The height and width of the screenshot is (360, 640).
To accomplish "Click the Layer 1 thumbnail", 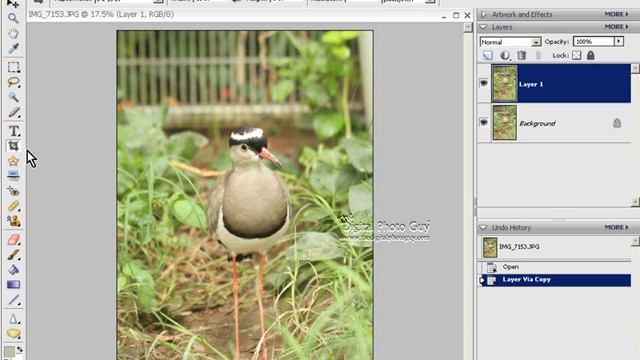I will (x=504, y=83).
